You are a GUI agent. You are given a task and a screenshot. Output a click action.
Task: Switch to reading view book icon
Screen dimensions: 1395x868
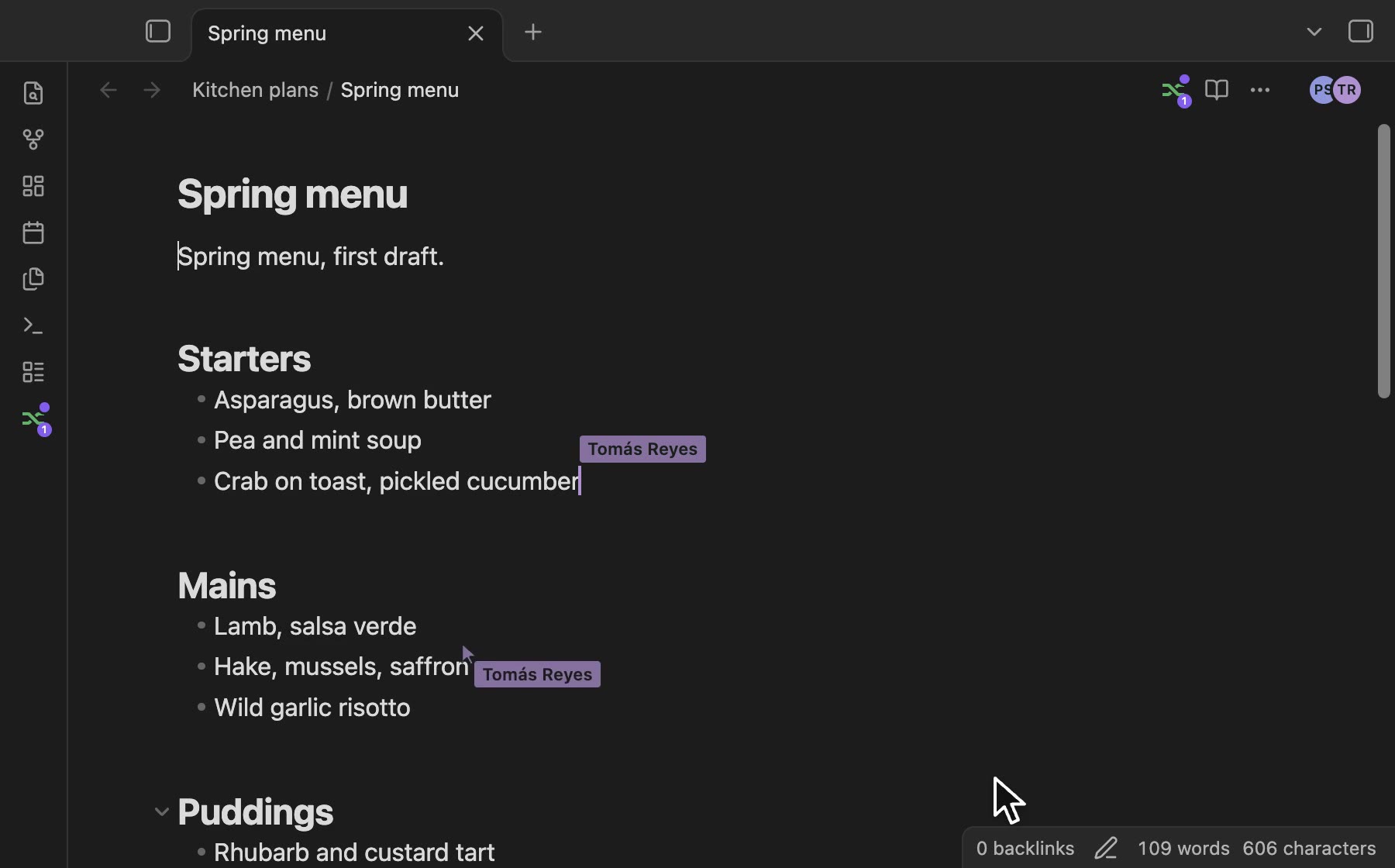(x=1217, y=90)
